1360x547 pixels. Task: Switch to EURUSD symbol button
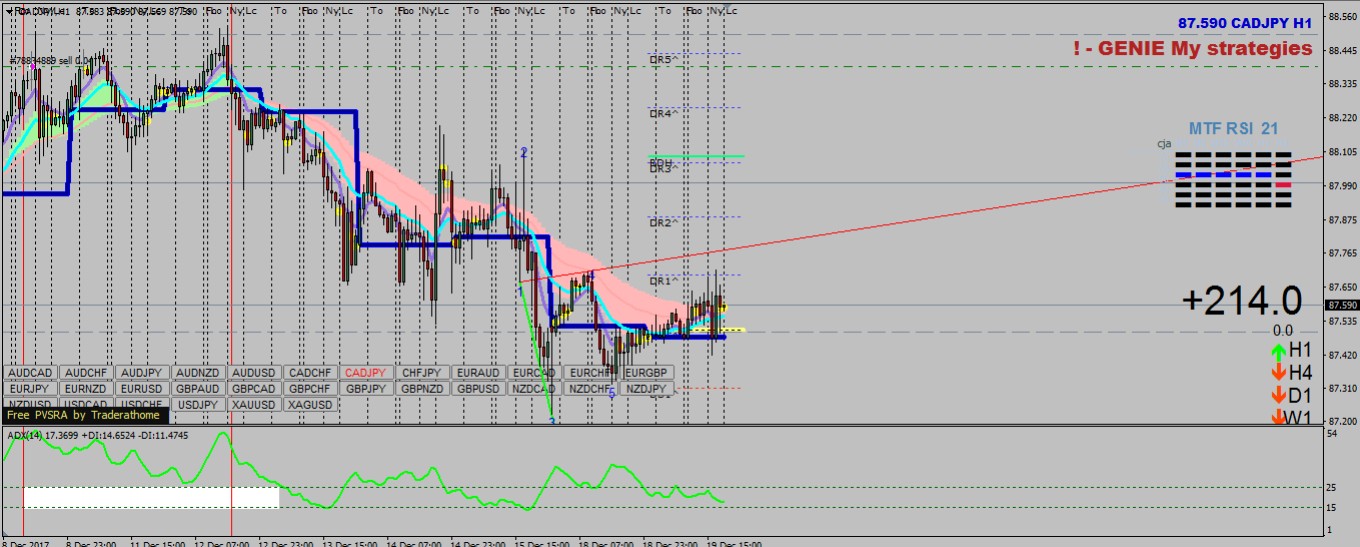142,388
